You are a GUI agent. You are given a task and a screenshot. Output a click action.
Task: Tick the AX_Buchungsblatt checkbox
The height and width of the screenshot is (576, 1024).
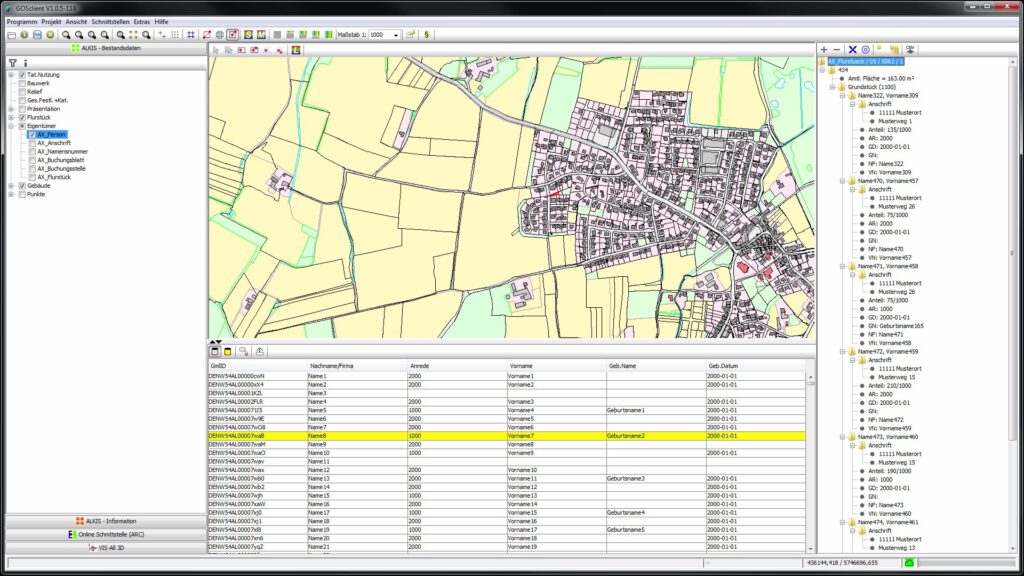tap(31, 160)
